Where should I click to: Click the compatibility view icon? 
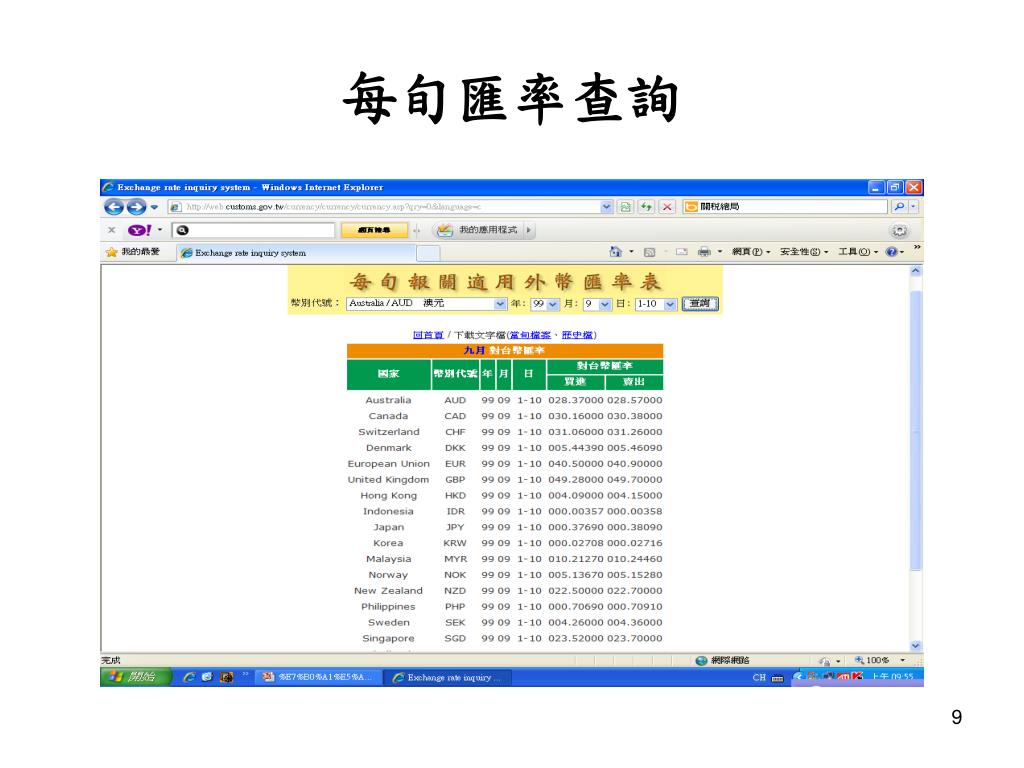626,206
